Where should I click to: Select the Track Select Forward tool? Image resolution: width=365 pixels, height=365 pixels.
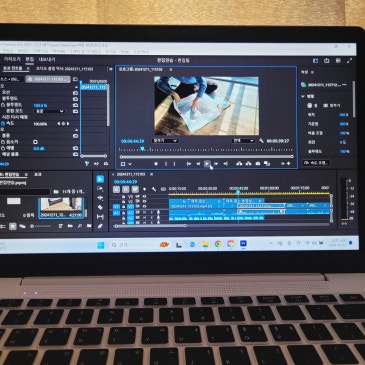(x=100, y=189)
